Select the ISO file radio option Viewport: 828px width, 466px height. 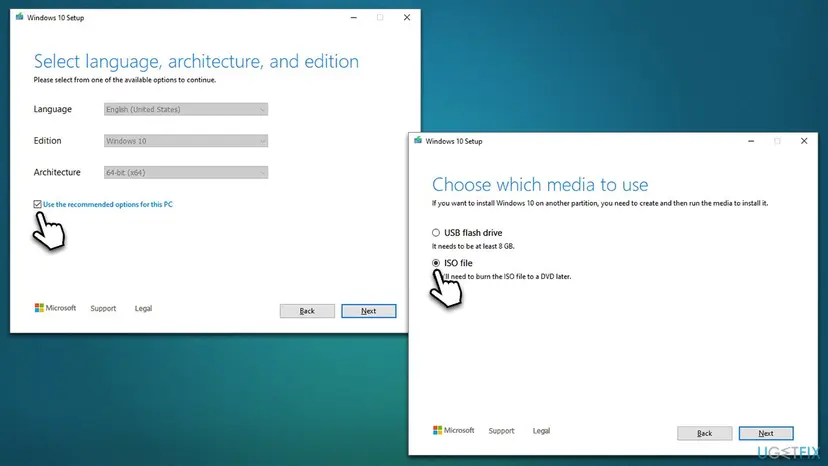[x=436, y=263]
